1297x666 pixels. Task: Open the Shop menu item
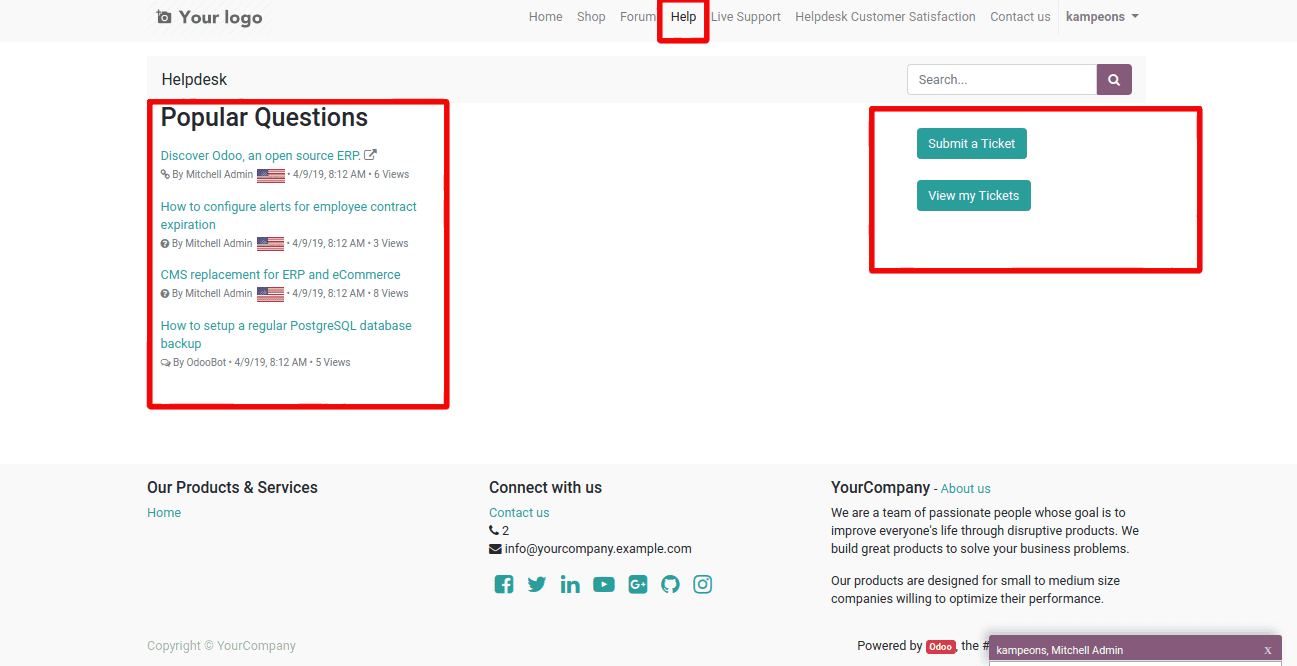591,17
